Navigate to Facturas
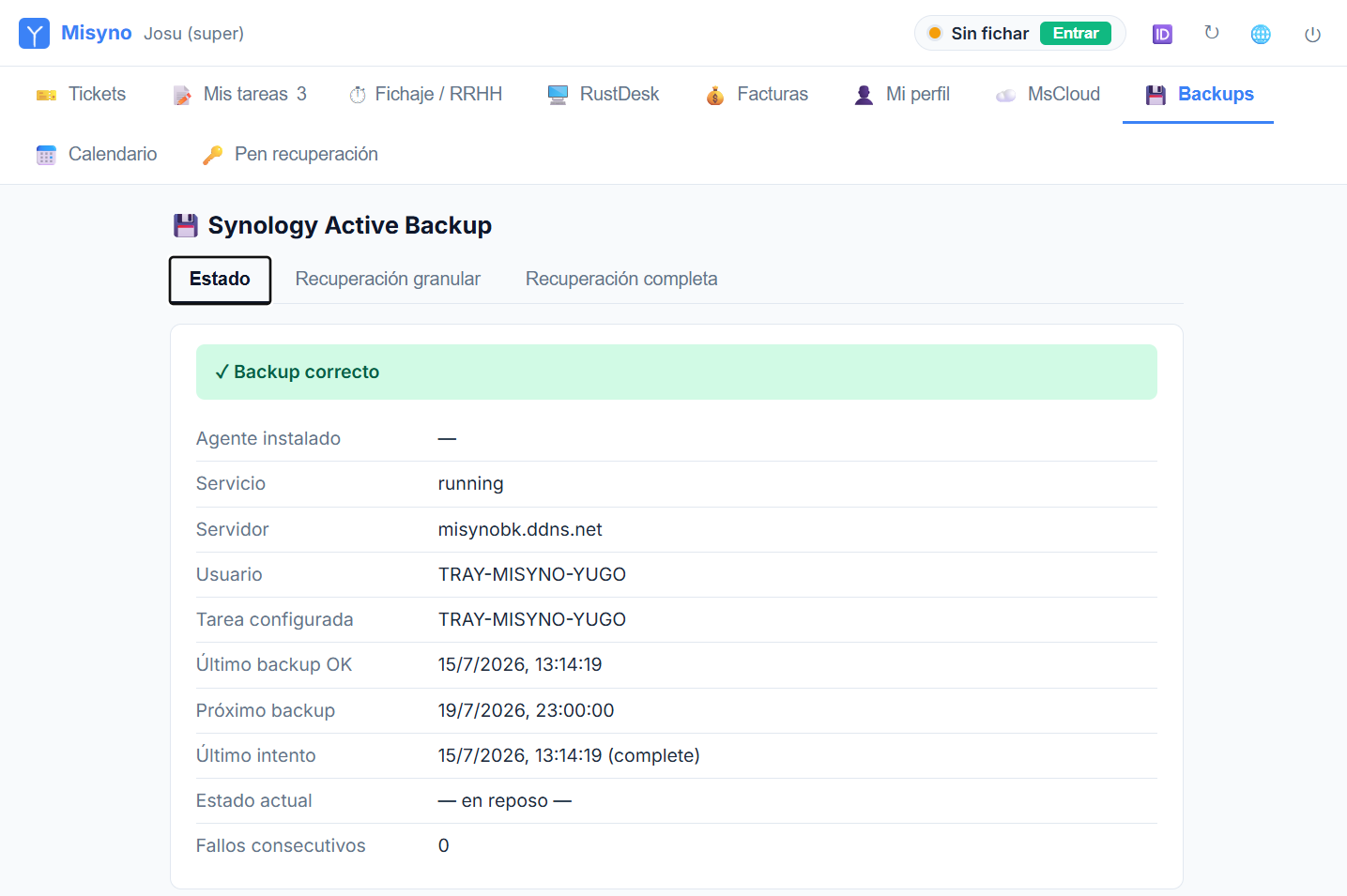This screenshot has height=896, width=1347. (757, 94)
